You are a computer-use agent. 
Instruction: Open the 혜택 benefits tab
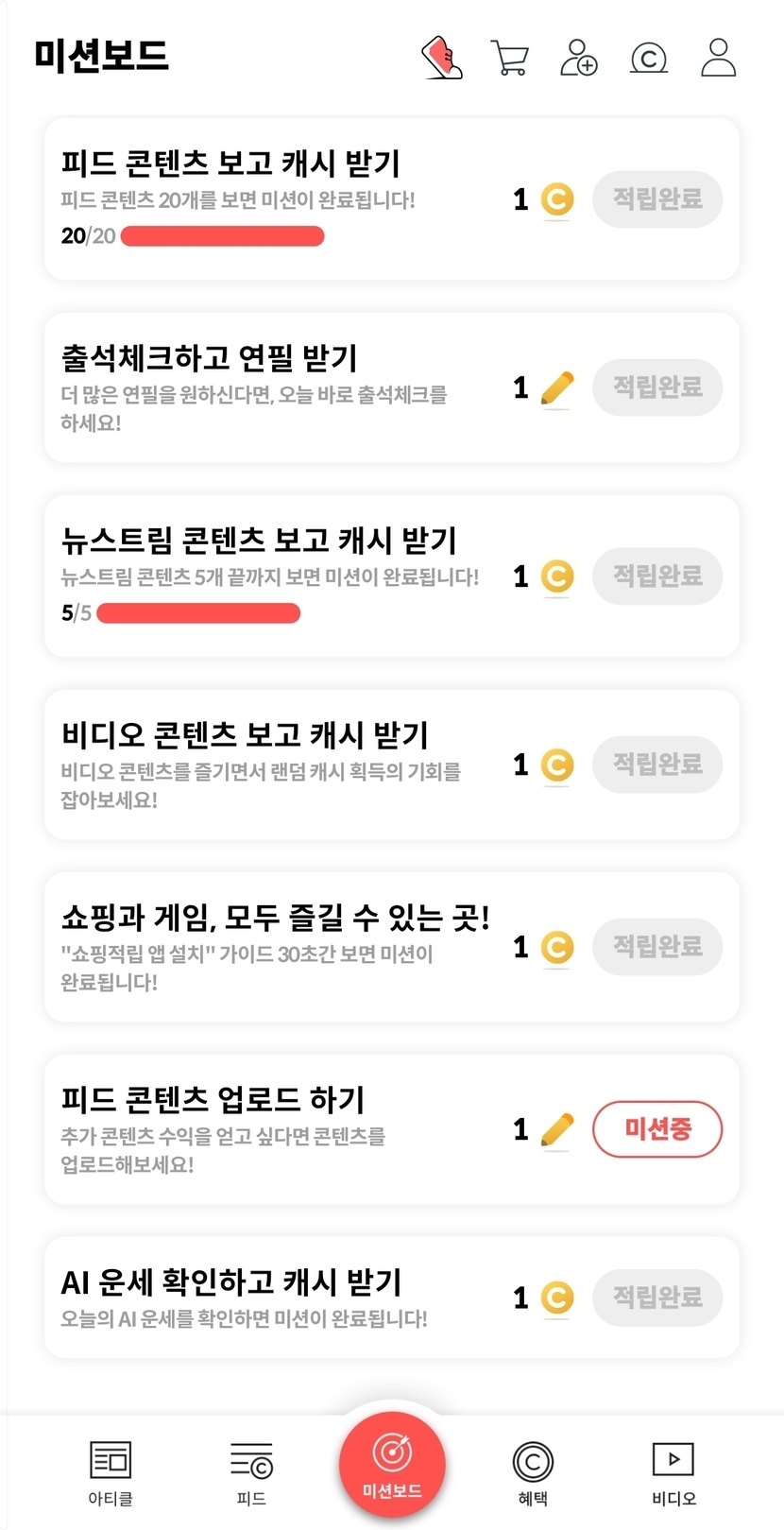[x=533, y=1471]
